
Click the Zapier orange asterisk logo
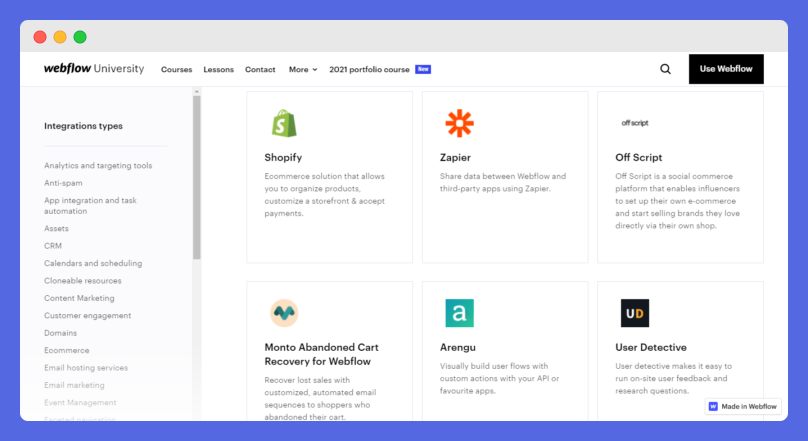459,123
